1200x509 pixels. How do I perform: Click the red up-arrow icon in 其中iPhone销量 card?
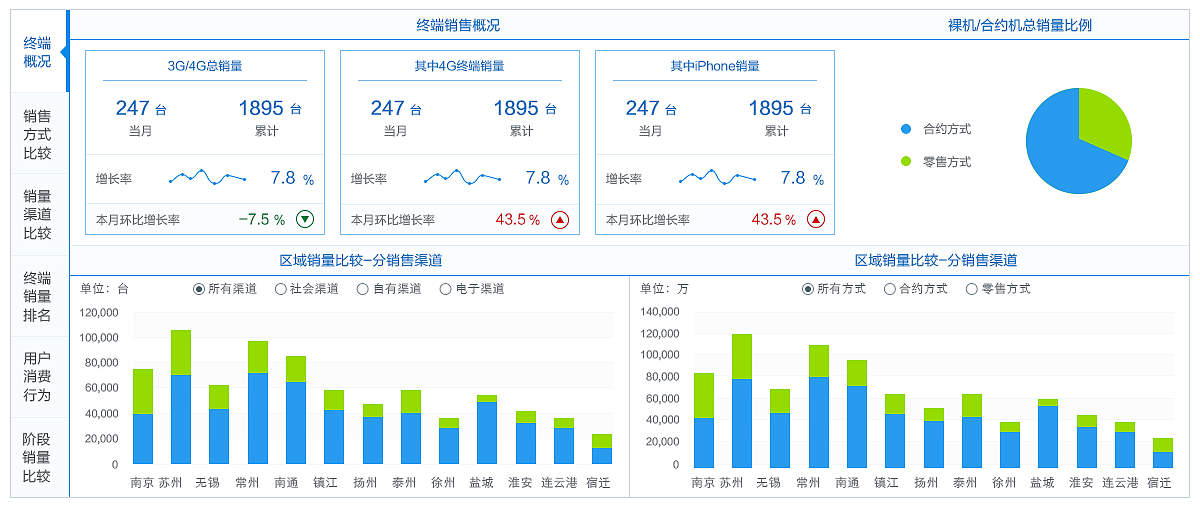[815, 219]
